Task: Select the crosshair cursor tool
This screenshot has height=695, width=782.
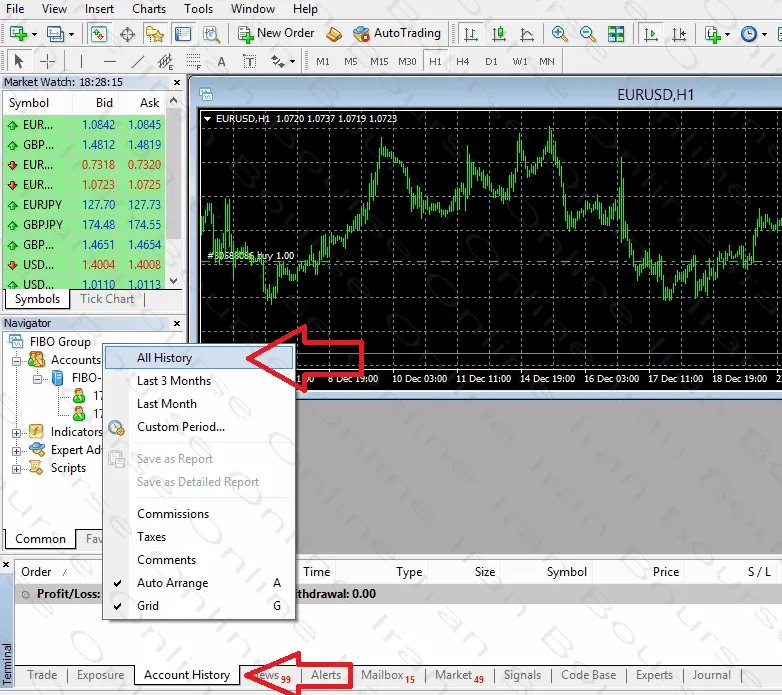Action: (47, 61)
